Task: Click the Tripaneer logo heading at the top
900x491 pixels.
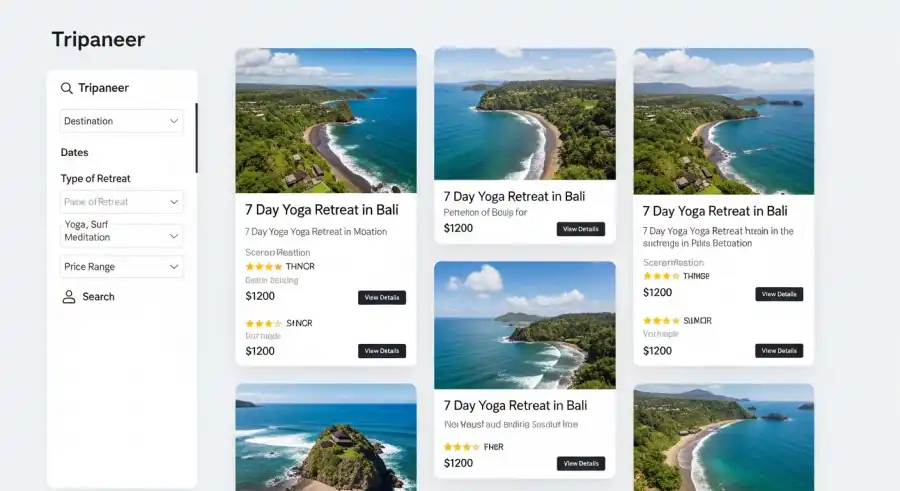Action: 98,40
